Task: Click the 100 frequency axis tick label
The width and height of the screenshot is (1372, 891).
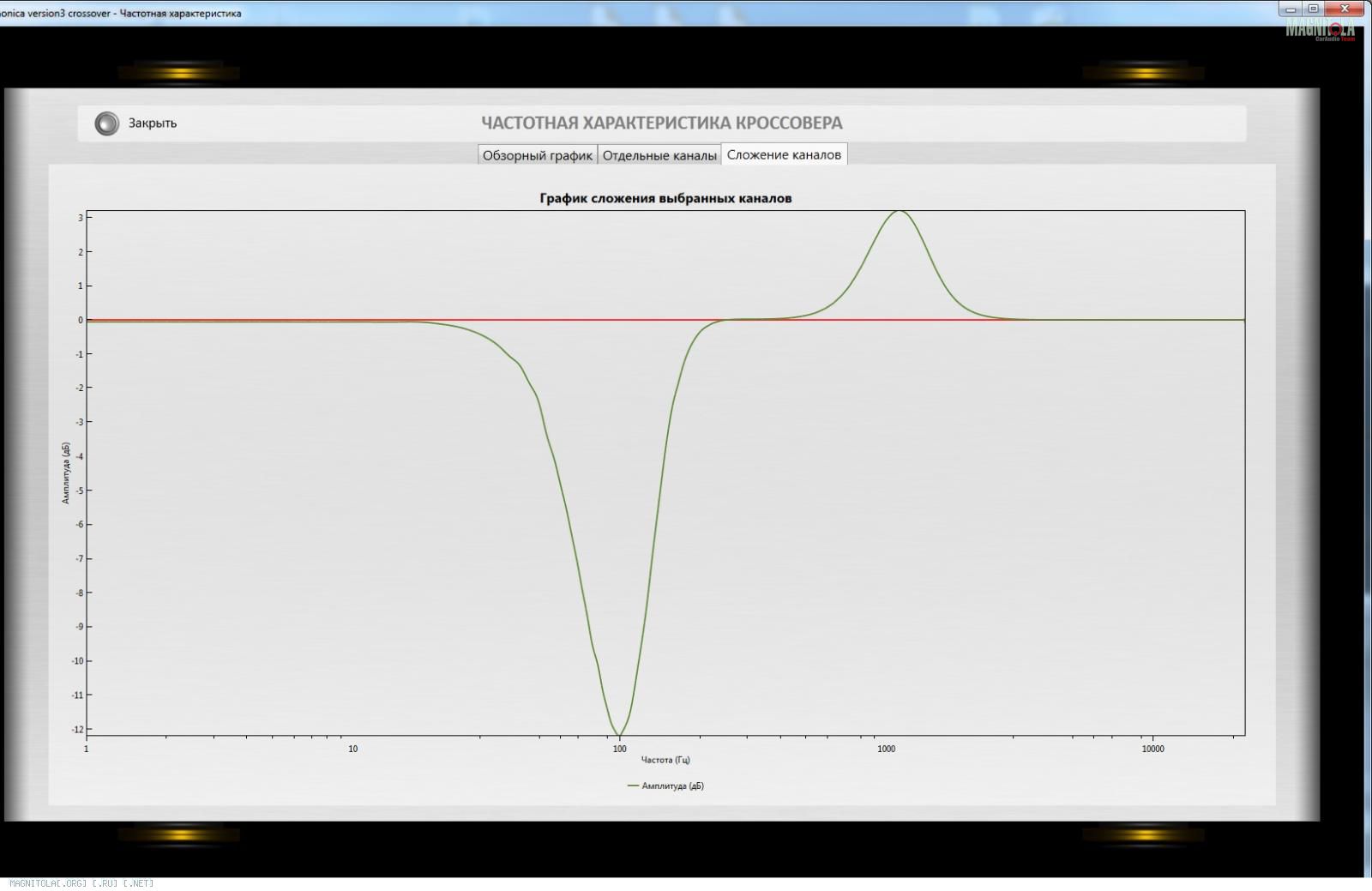Action: pyautogui.click(x=619, y=749)
